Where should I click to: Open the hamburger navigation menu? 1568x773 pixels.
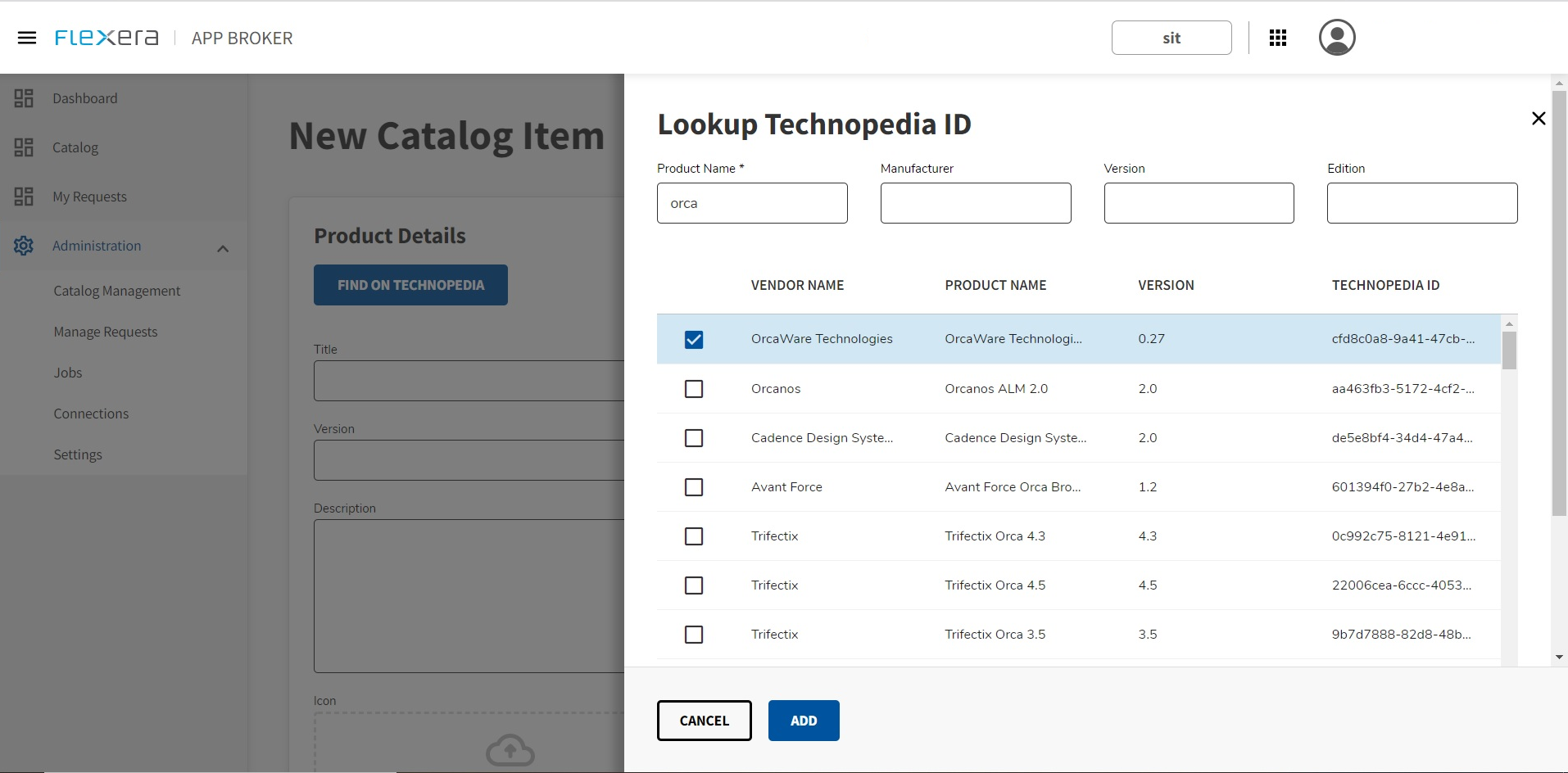[27, 38]
